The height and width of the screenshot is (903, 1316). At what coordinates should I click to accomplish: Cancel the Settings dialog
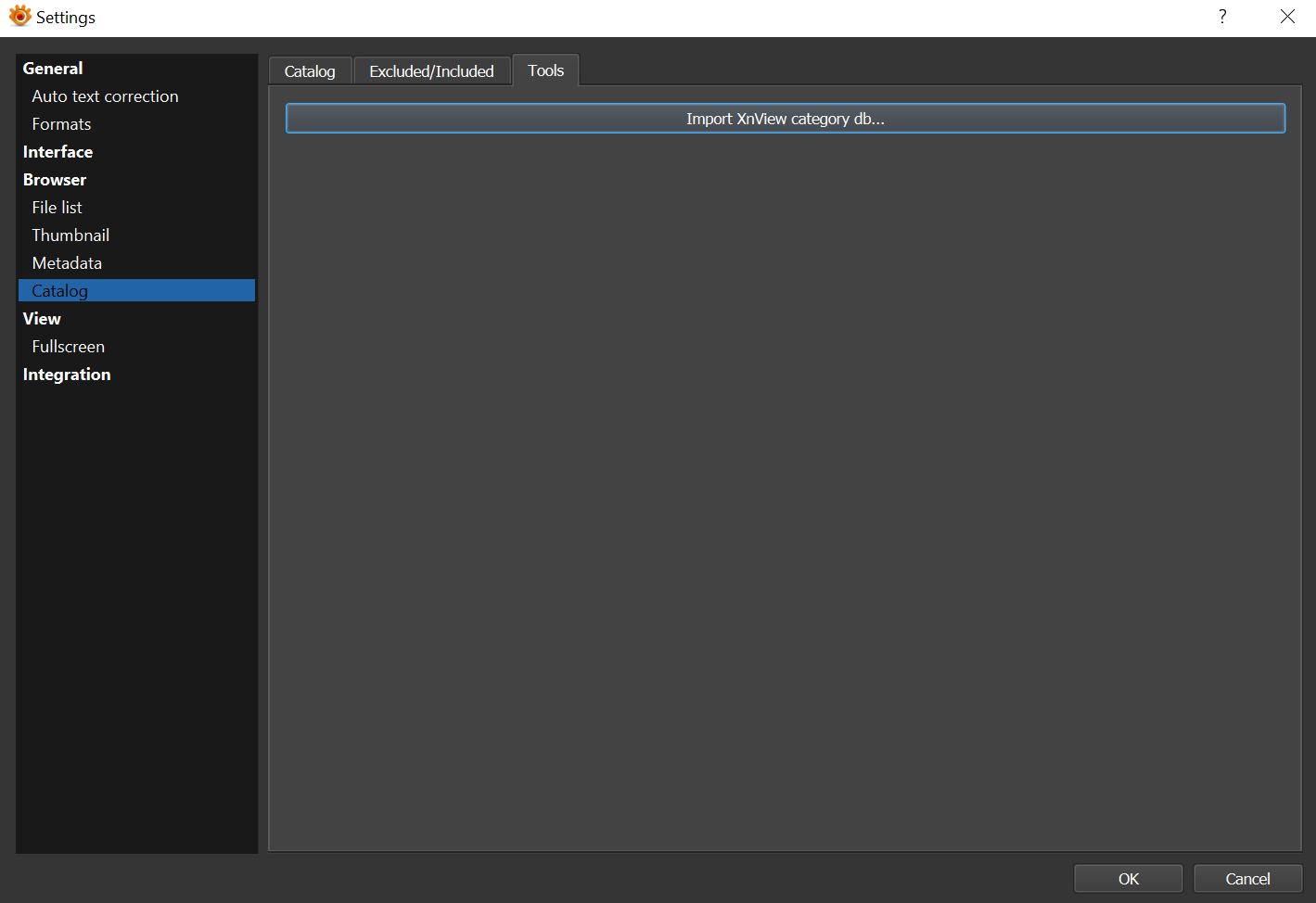(1247, 879)
